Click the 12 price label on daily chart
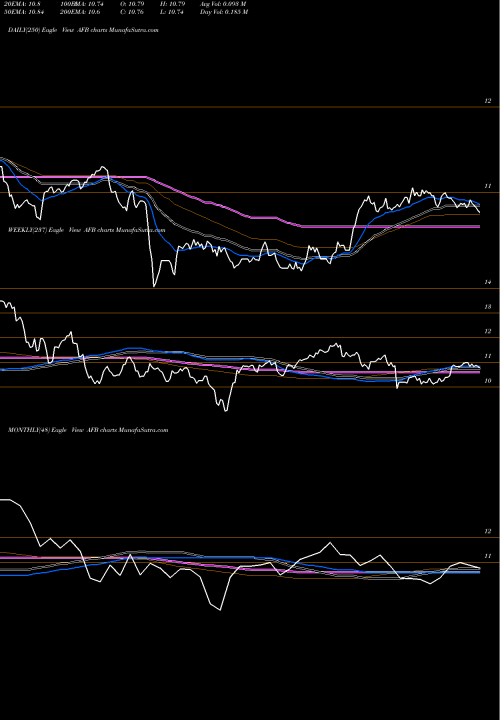The image size is (500, 720). pos(488,101)
